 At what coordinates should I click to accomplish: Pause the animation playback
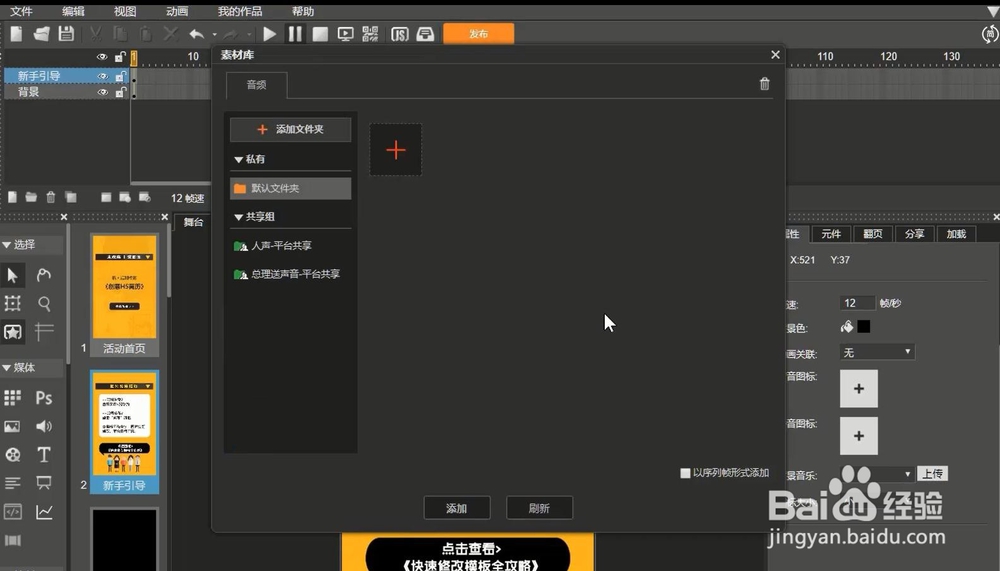pos(295,34)
